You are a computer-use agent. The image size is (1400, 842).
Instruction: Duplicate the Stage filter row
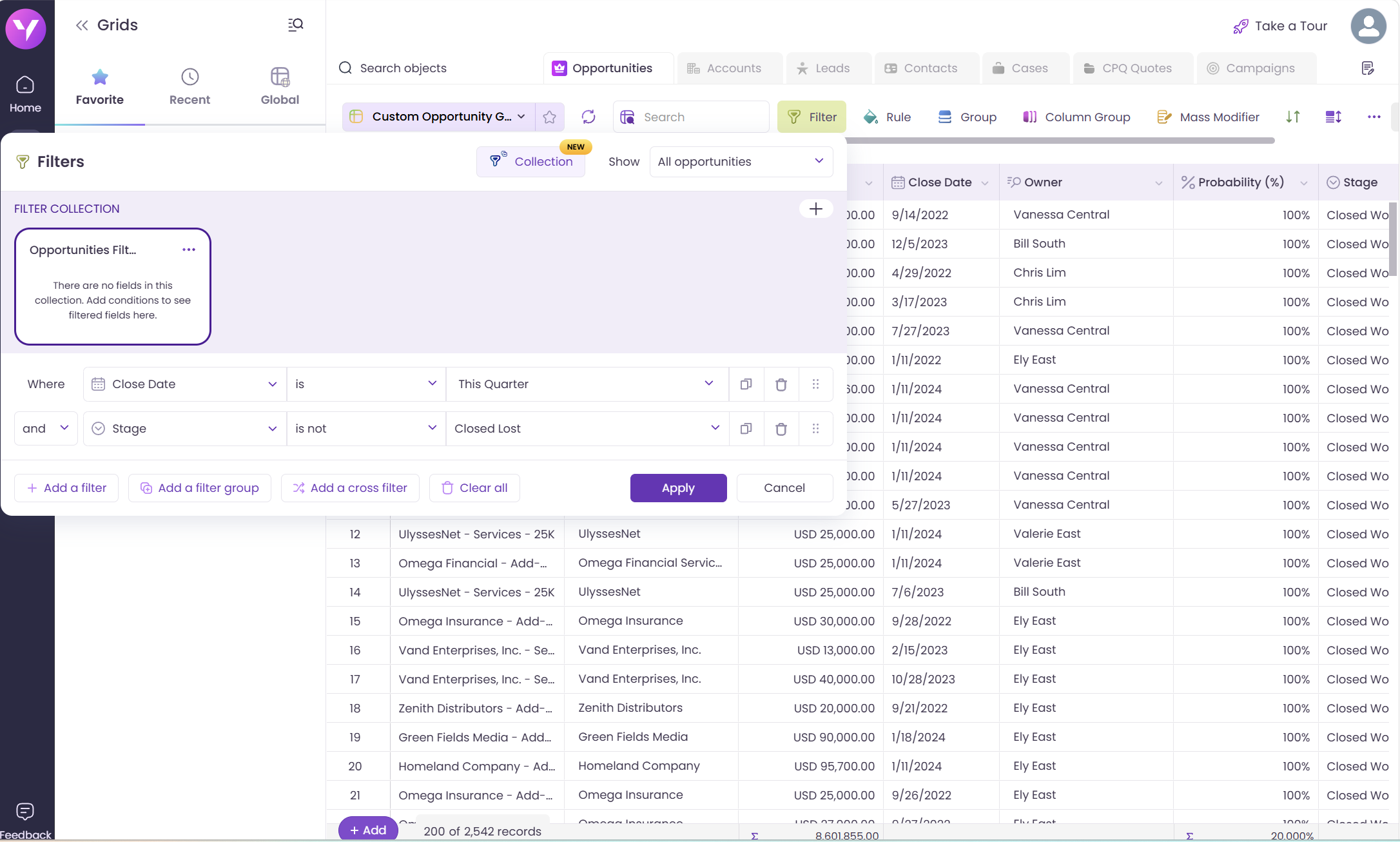(x=746, y=429)
